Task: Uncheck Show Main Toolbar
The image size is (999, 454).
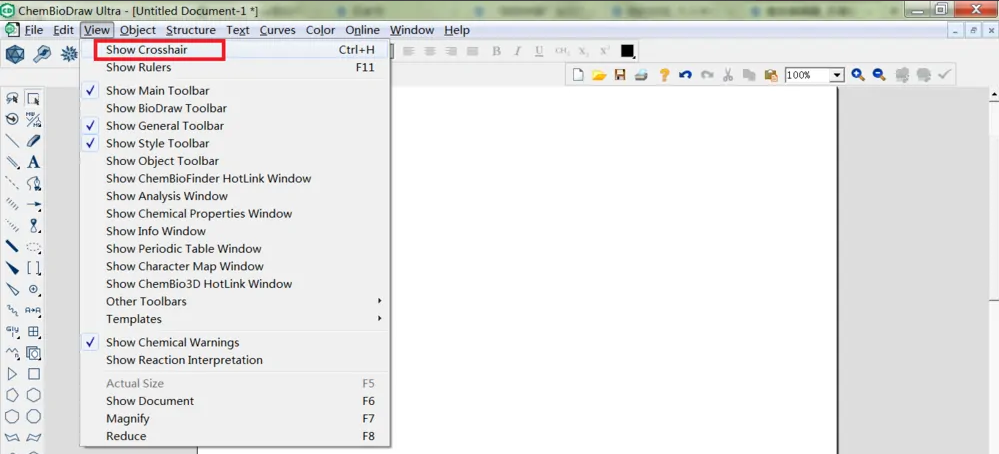Action: click(157, 91)
